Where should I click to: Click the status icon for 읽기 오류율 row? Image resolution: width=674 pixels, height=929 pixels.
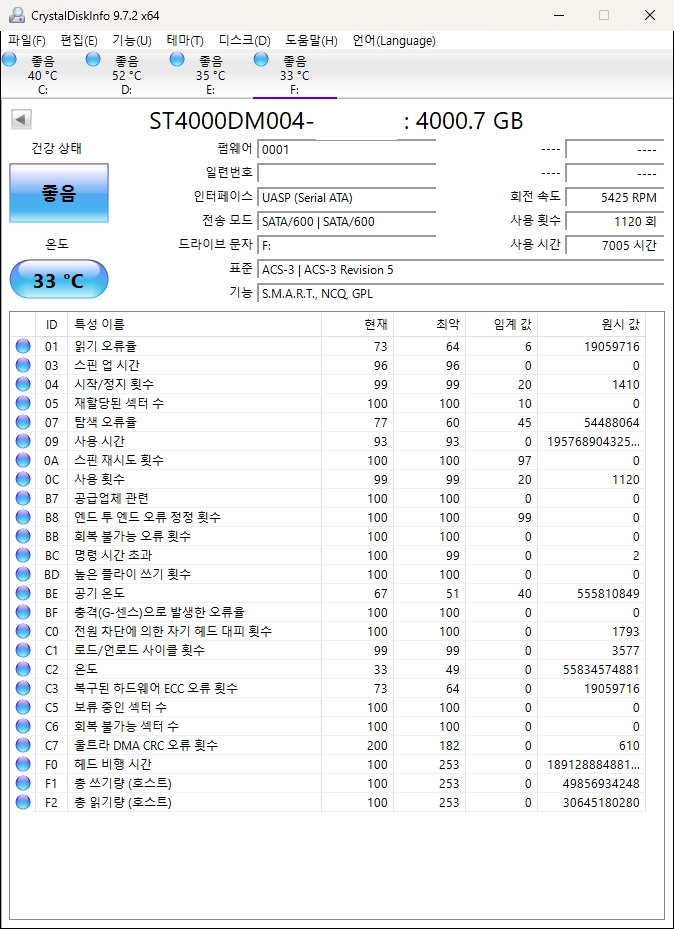point(23,346)
